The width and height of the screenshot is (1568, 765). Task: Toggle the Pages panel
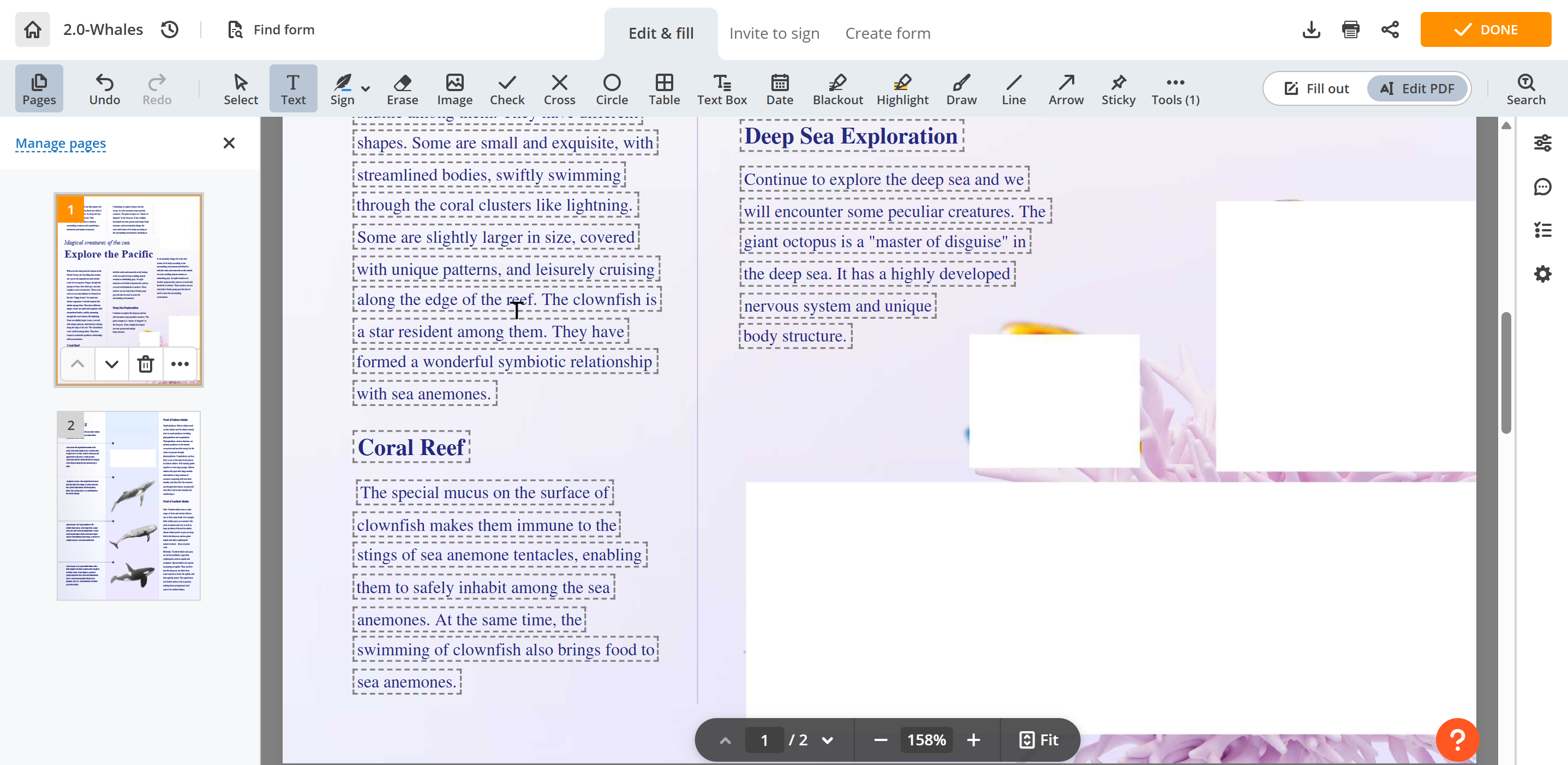(39, 88)
